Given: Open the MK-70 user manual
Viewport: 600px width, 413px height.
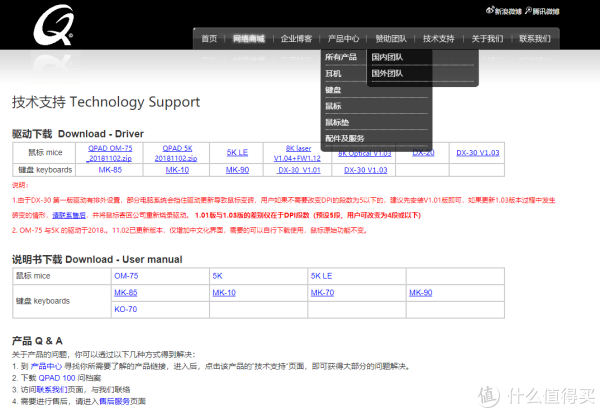Looking at the screenshot, I should (322, 293).
